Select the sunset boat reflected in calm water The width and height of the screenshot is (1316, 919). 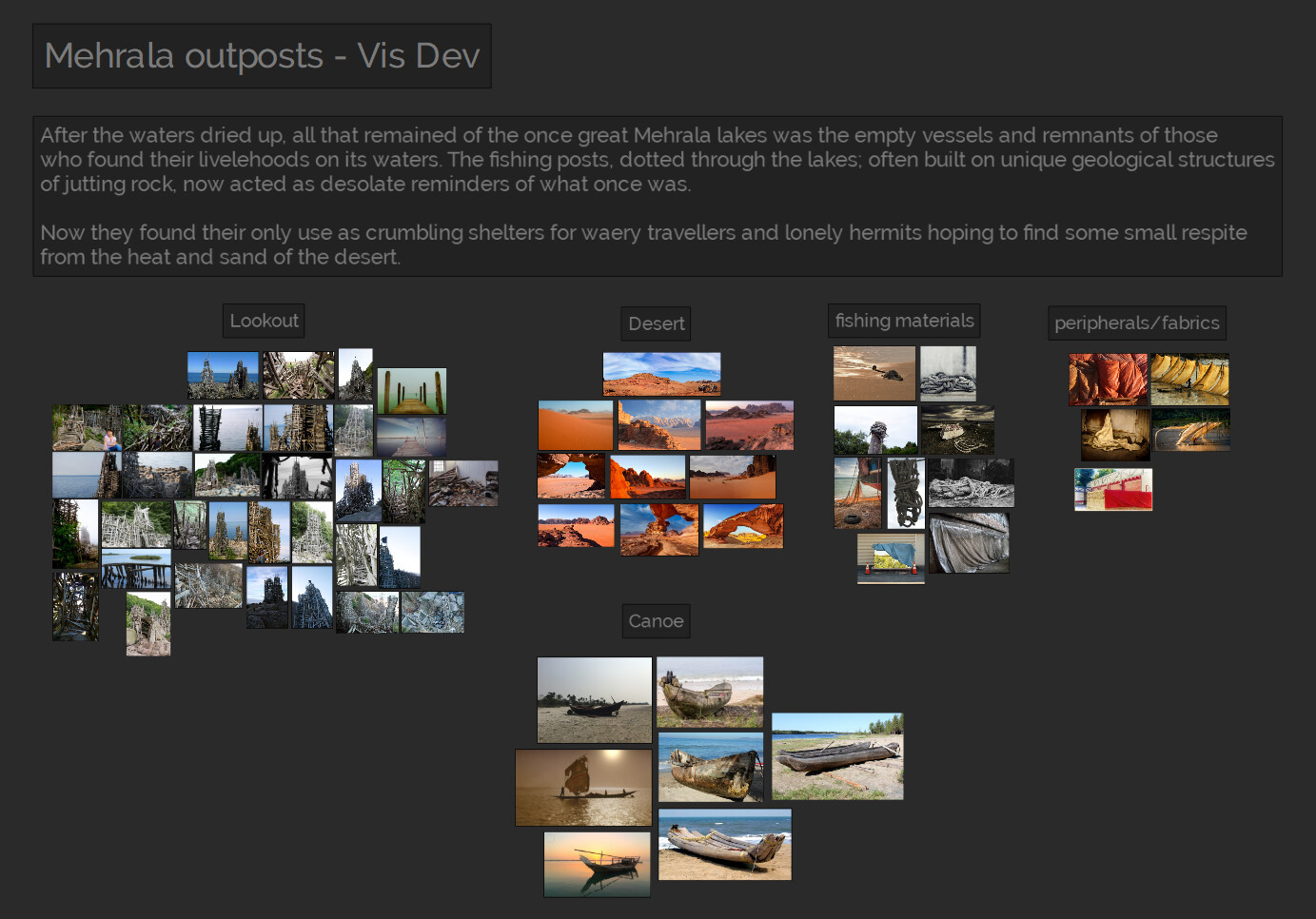pos(597,864)
